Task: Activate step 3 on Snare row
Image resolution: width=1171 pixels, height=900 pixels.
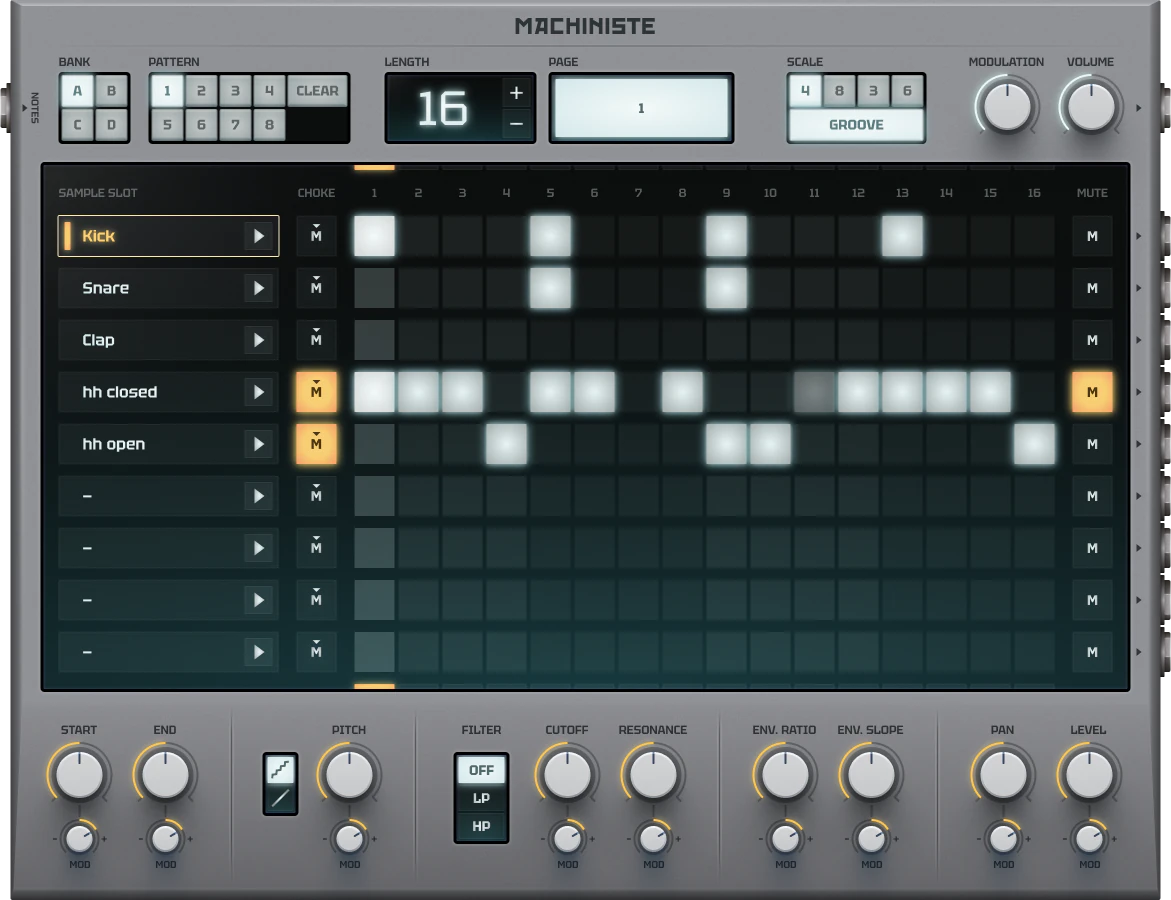Action: 462,288
